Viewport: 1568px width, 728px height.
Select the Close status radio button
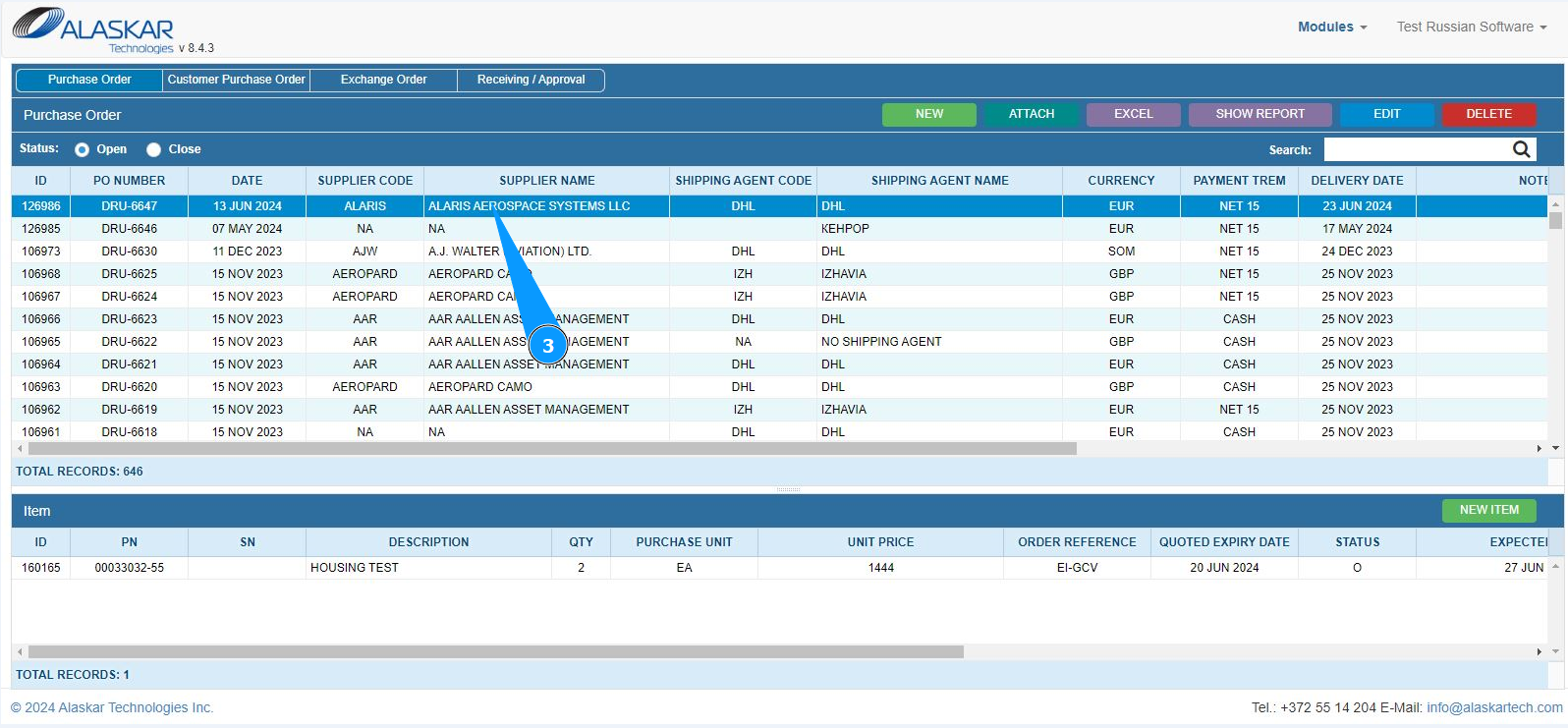click(153, 149)
